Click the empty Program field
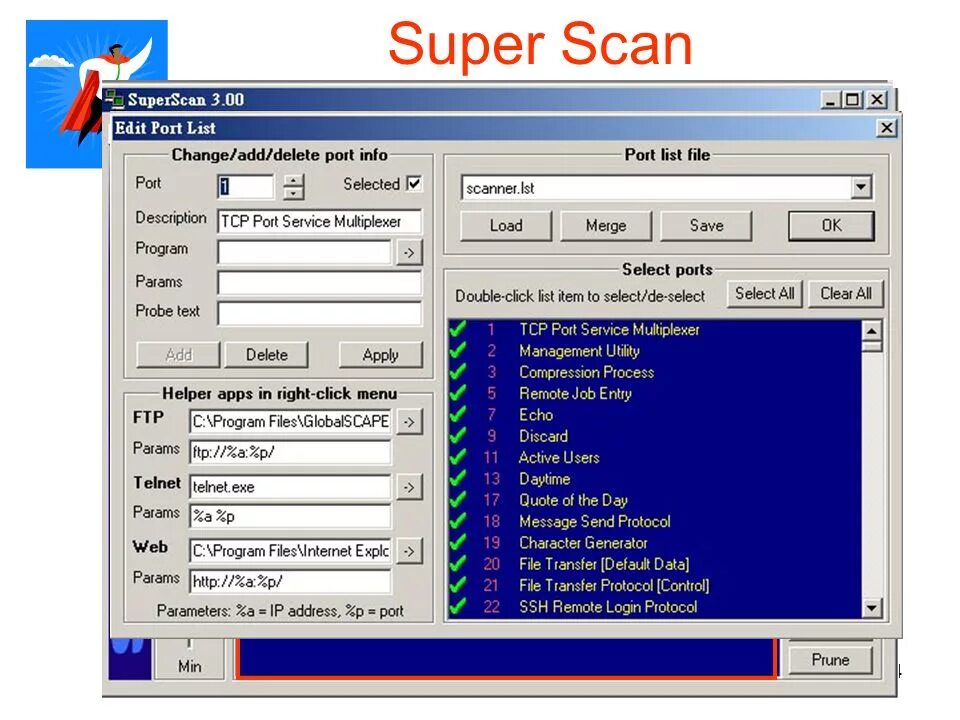Image resolution: width=960 pixels, height=720 pixels. [x=304, y=252]
